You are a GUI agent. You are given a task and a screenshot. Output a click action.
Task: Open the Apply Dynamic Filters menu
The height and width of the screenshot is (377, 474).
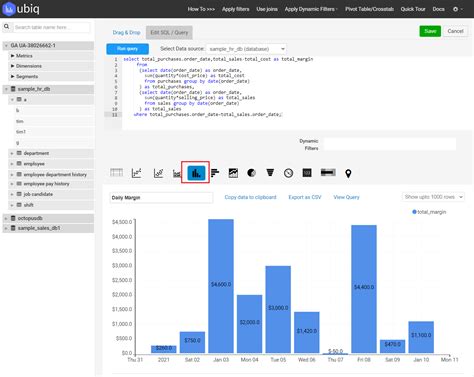[311, 9]
